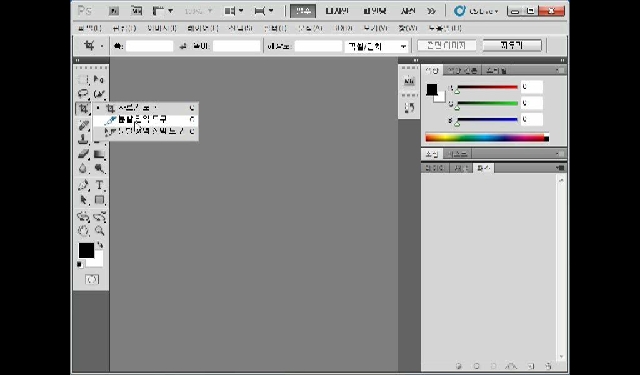640x375 pixels.
Task: Collapse the right panel dock to icons
Action: click(562, 60)
